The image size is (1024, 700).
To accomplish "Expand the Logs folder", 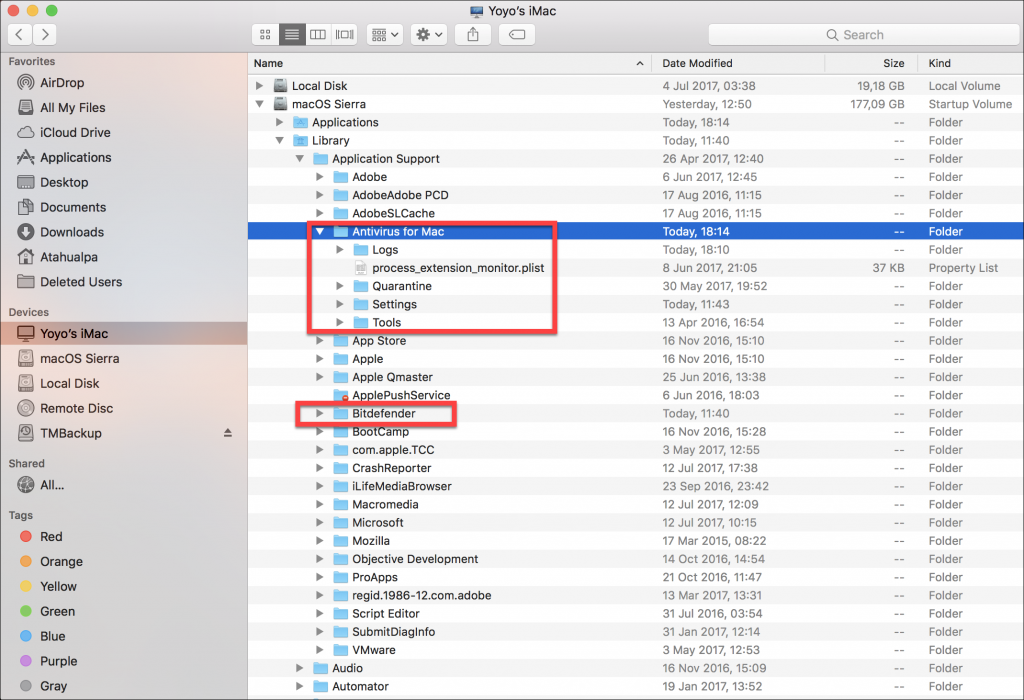I will [340, 249].
